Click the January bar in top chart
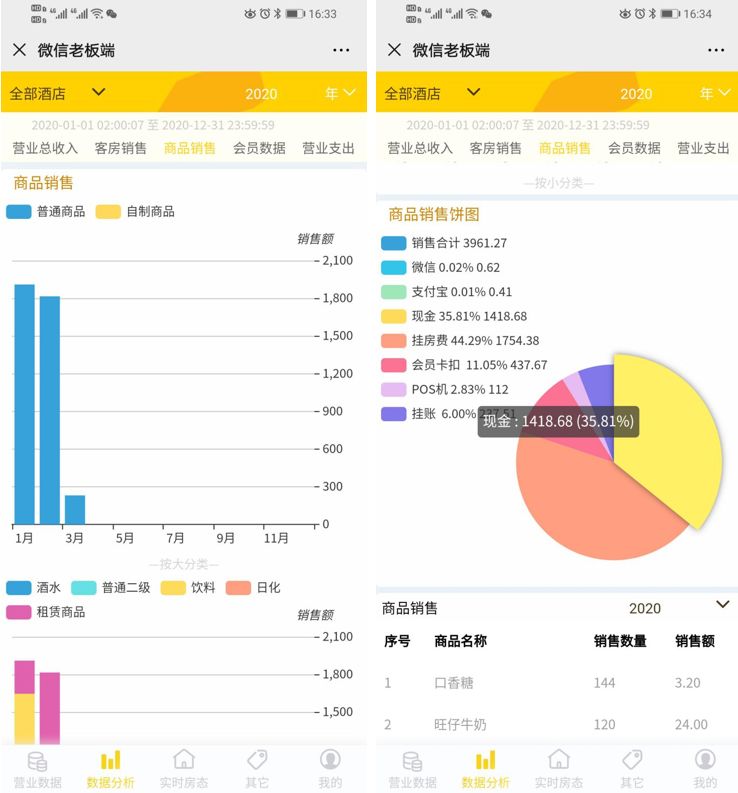Screen dimensions: 738x793 click(x=24, y=404)
